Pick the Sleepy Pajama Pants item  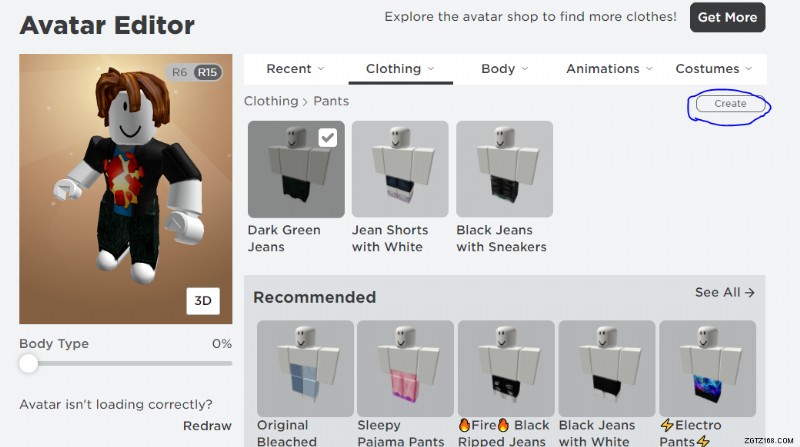tap(406, 368)
